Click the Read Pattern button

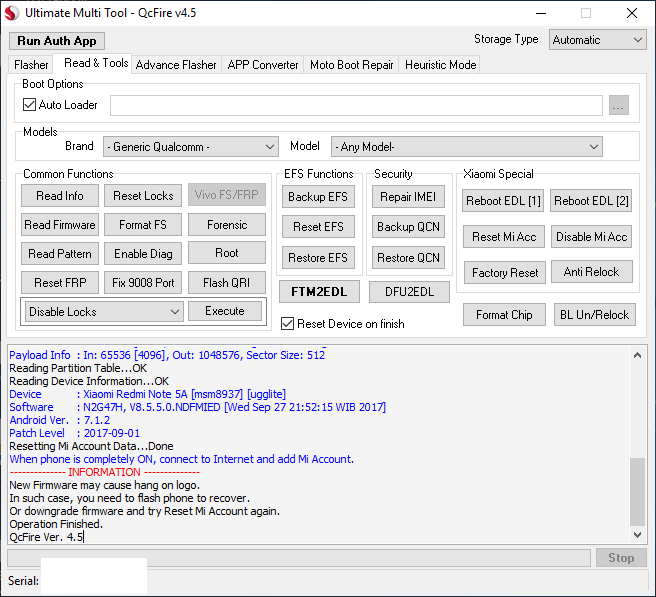(60, 254)
